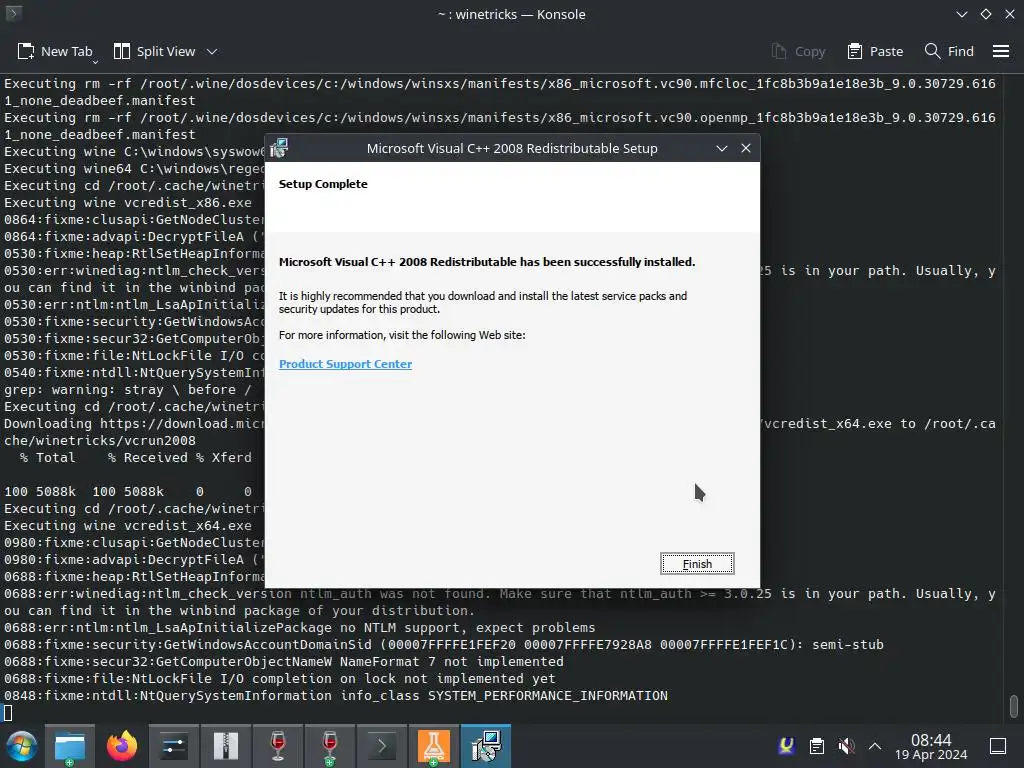The height and width of the screenshot is (768, 1024).
Task: Open the Konsole hamburger menu
Action: [x=1000, y=51]
